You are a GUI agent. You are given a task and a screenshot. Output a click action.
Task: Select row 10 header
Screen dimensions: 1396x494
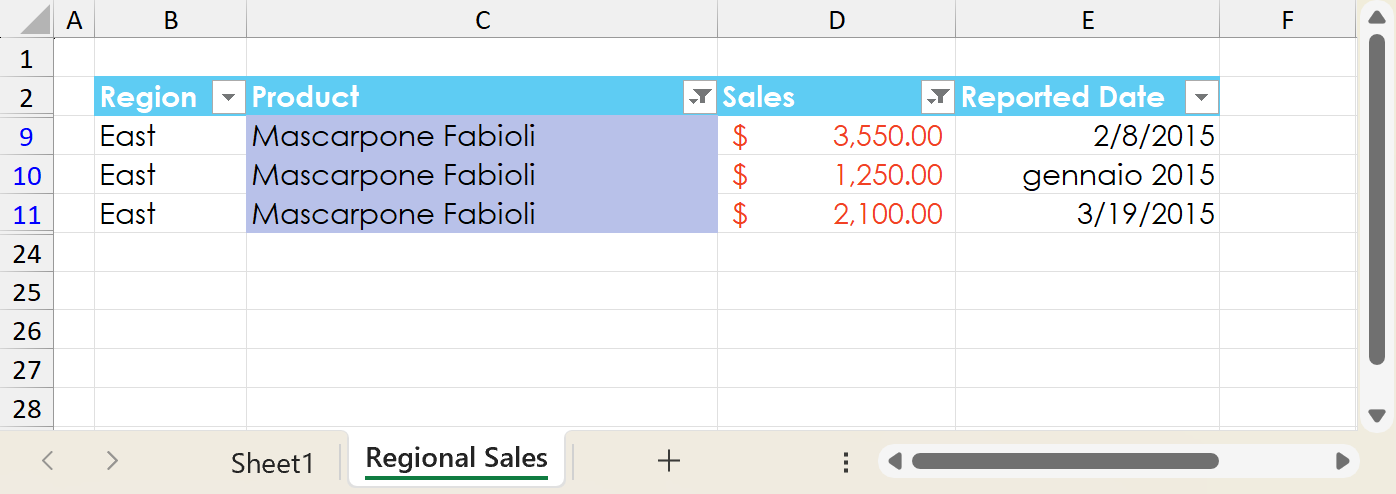pos(27,175)
